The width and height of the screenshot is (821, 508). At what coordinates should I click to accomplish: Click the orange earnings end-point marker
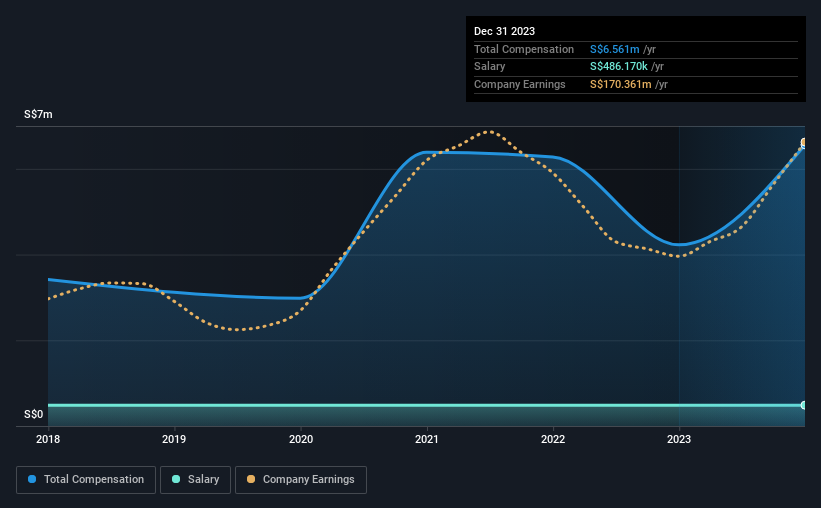pos(804,142)
